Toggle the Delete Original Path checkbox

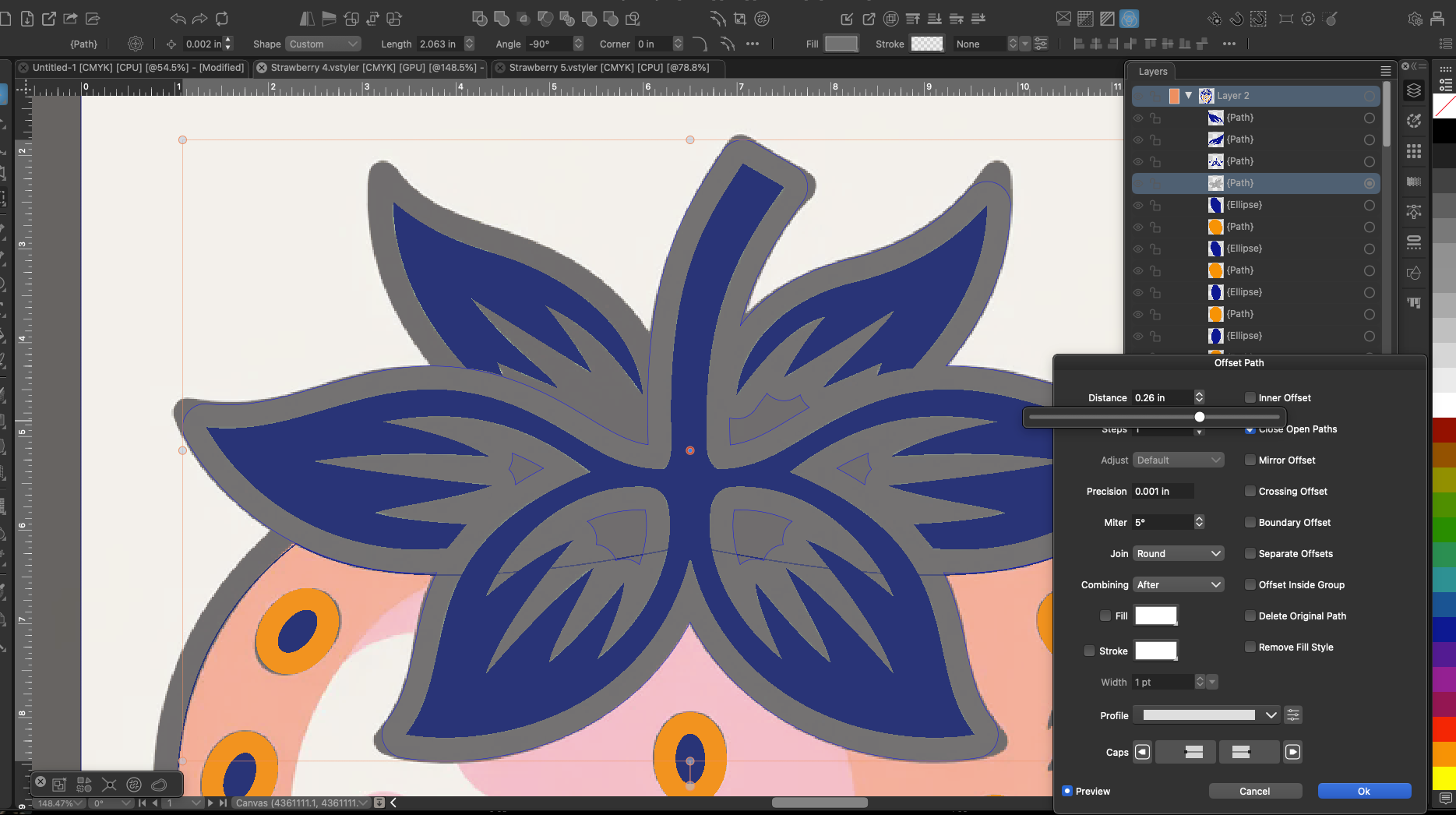pos(1250,616)
